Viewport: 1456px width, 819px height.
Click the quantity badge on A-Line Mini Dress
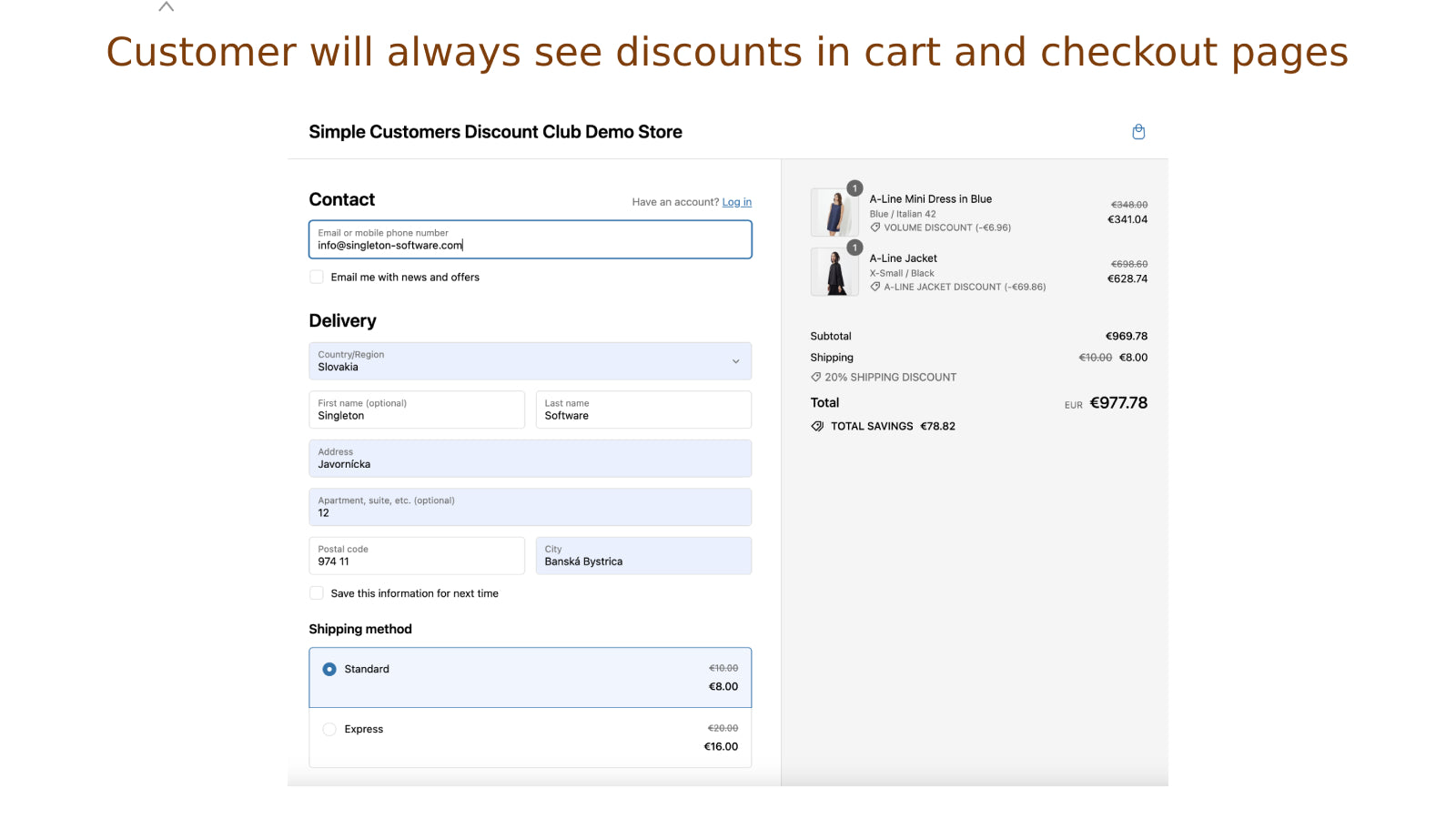coord(854,188)
